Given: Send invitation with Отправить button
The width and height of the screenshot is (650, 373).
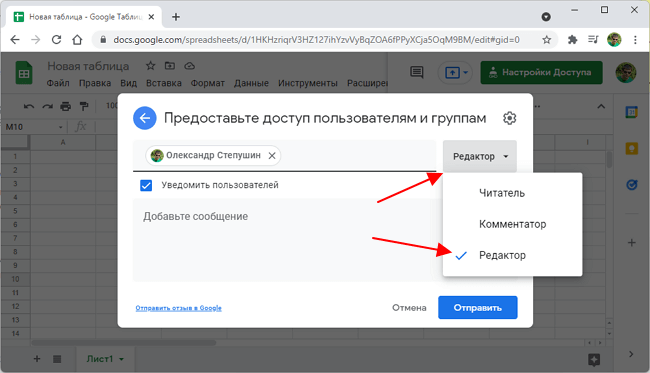Looking at the screenshot, I should 478,308.
